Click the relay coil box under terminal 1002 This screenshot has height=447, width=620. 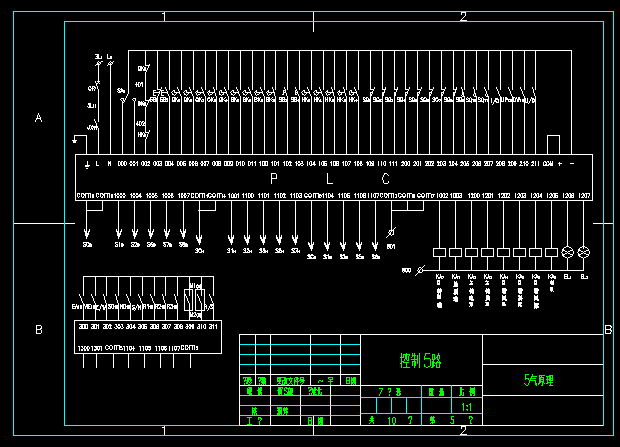(x=439, y=252)
